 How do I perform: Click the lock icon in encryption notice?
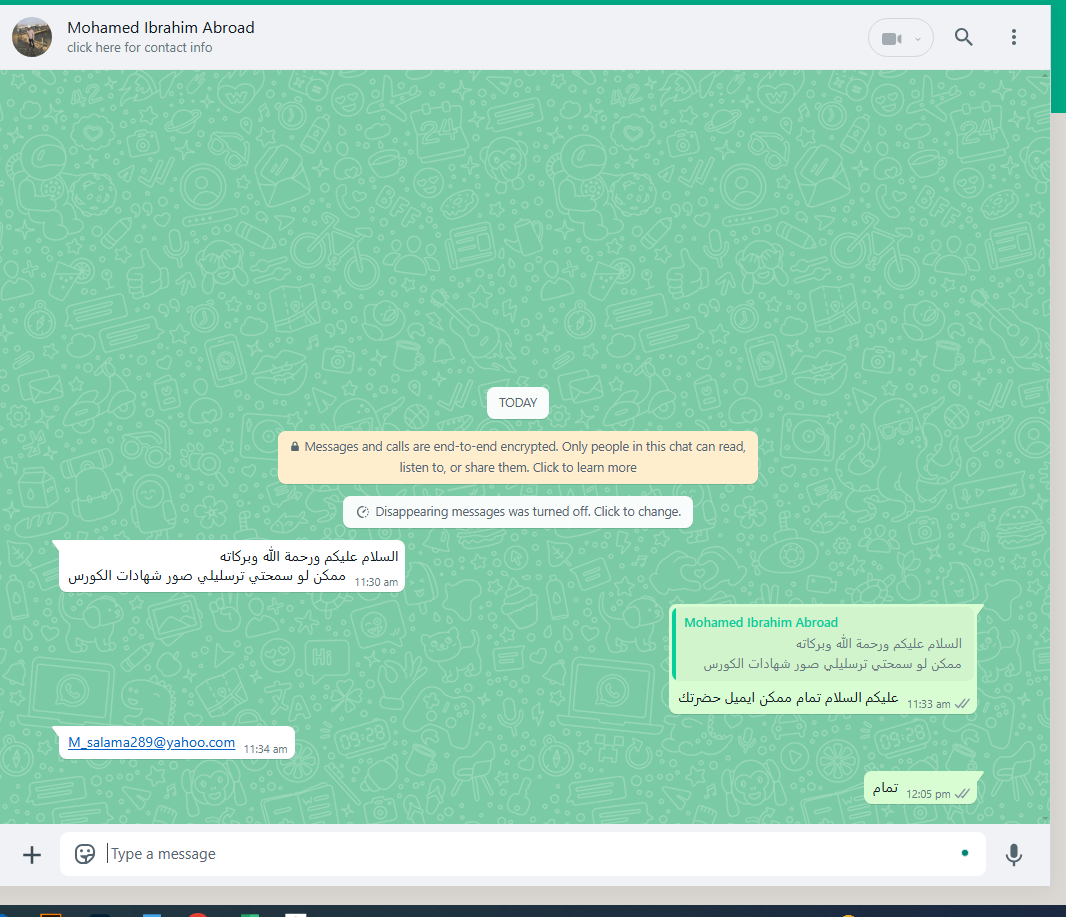[x=295, y=447]
